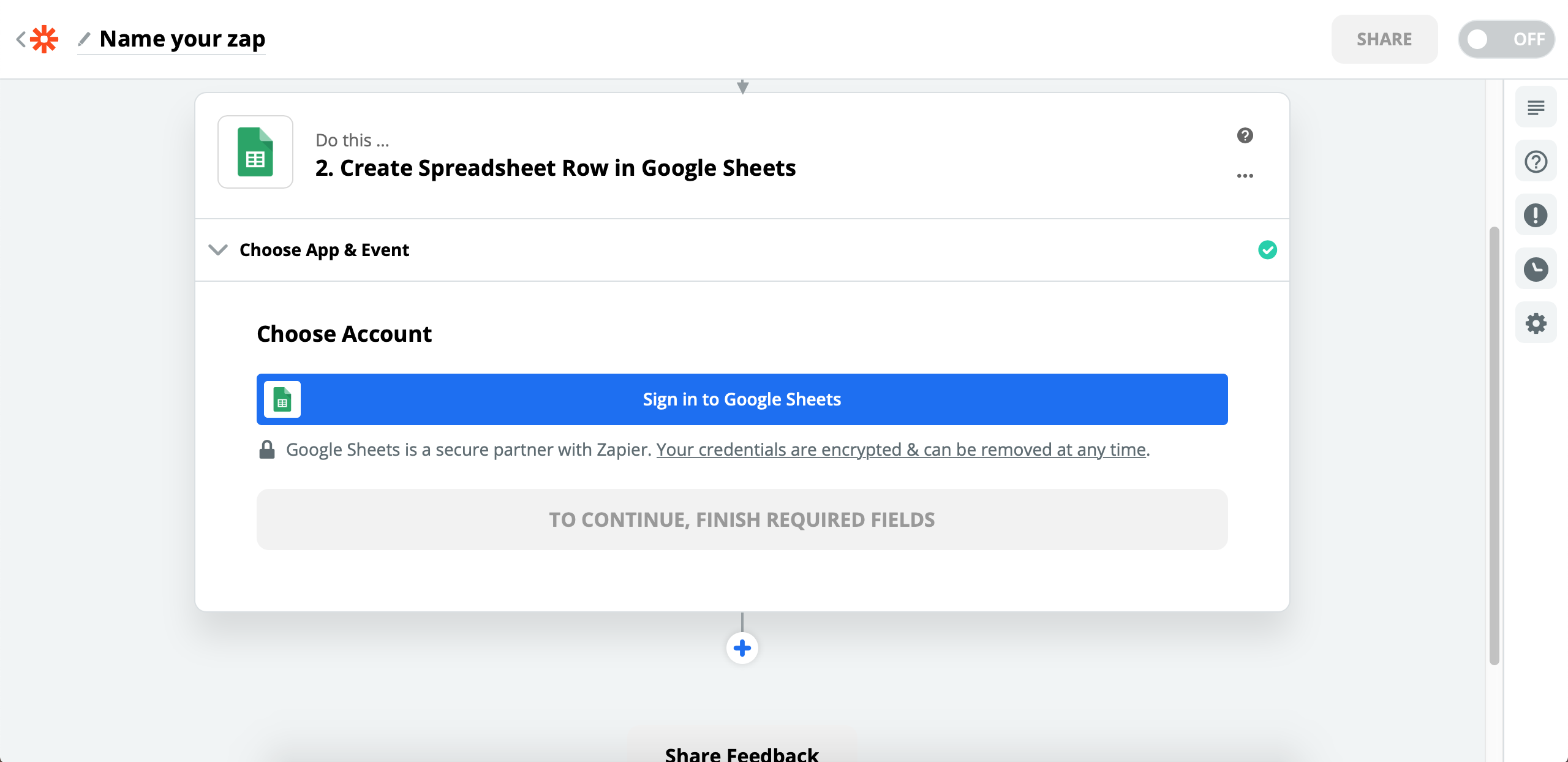Open the step help question mark icon
The image size is (1568, 762).
(x=1245, y=135)
